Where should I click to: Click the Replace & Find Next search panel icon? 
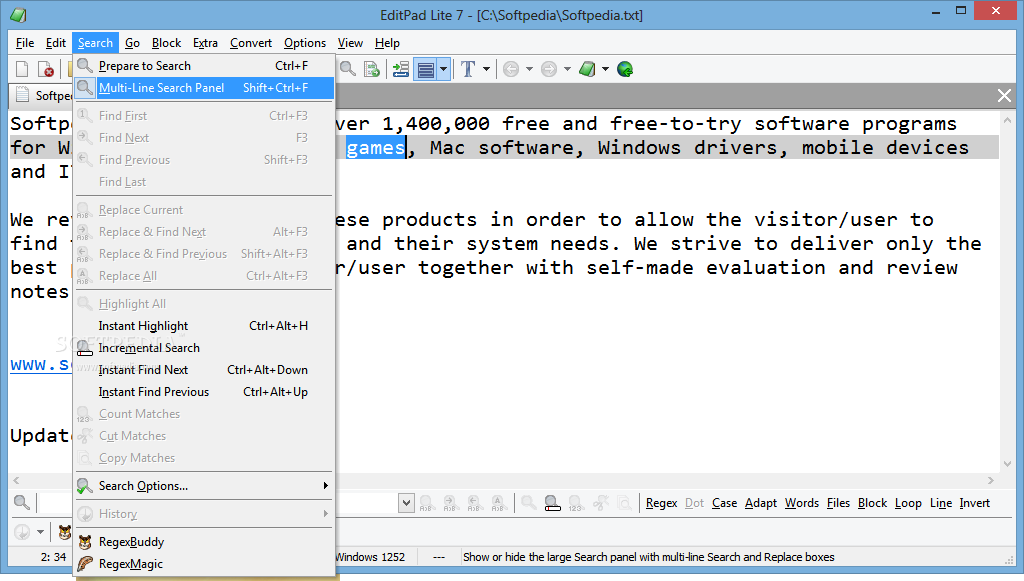click(450, 503)
